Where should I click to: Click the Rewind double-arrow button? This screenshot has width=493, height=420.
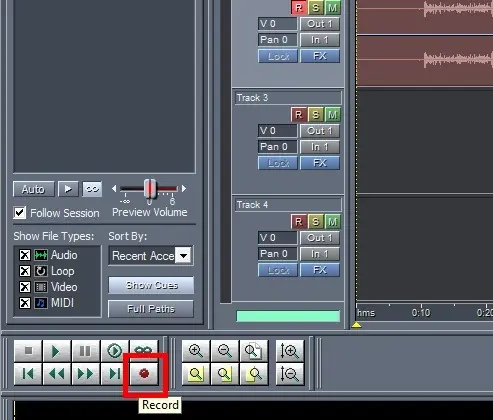56,374
